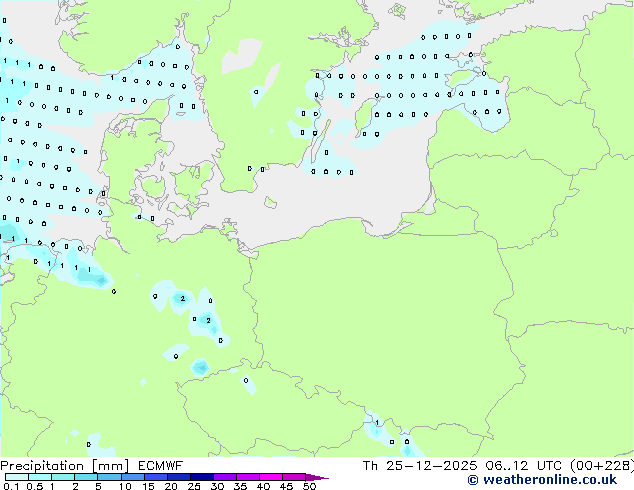Image resolution: width=634 pixels, height=490 pixels.
Task: Pick the 15–20 mm legend color box
Action: coord(156,477)
